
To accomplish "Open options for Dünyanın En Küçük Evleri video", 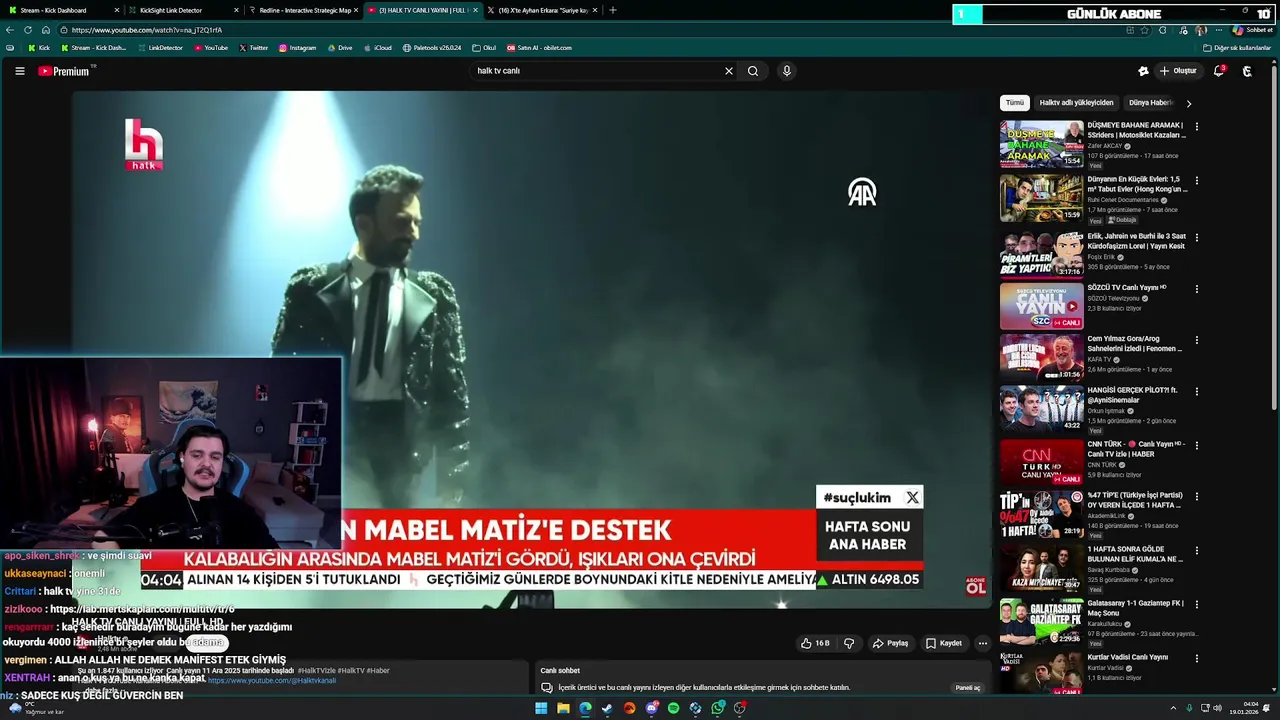I will pos(1196,181).
